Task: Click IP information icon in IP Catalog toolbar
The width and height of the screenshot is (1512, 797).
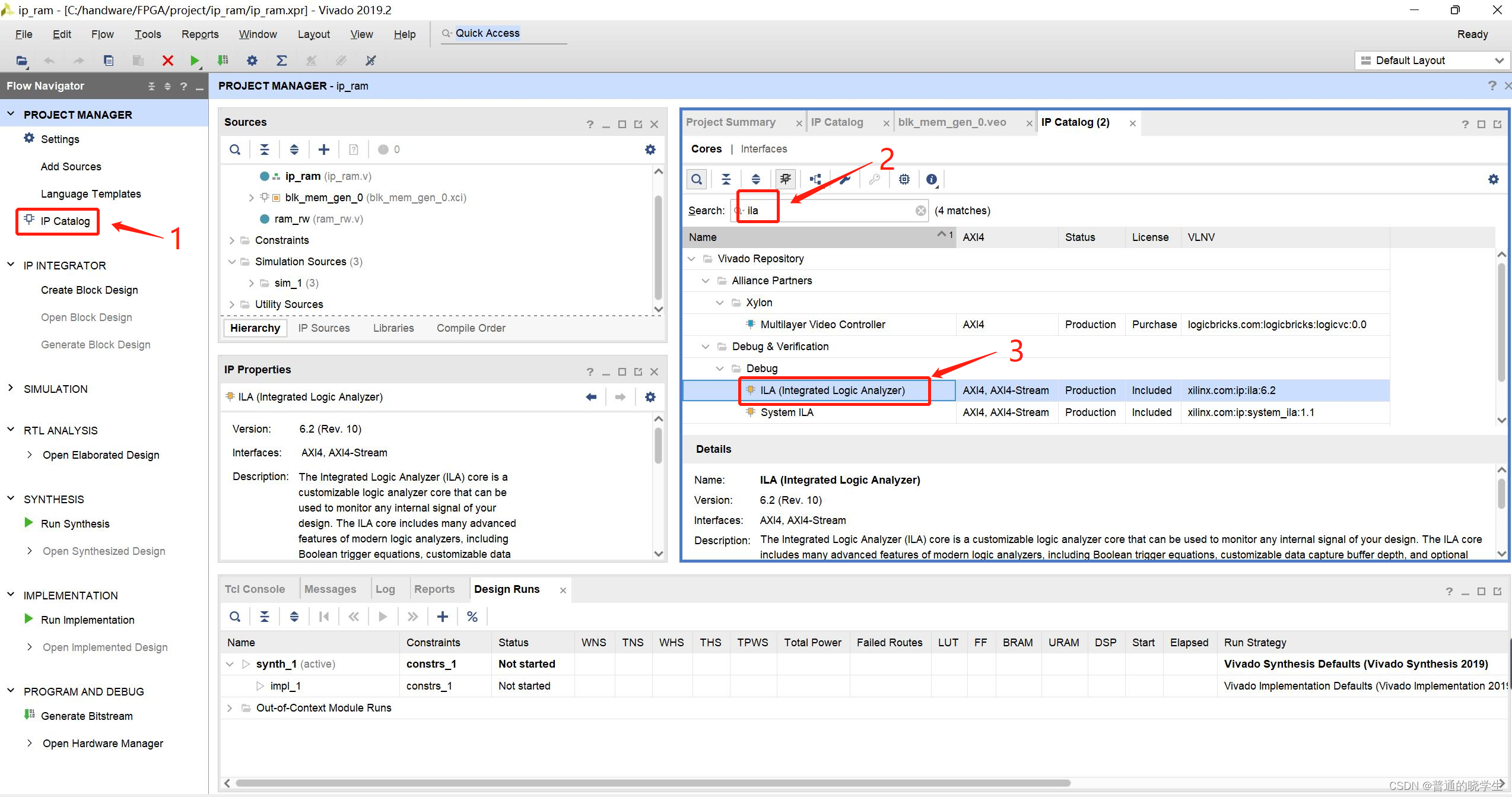Action: [932, 179]
